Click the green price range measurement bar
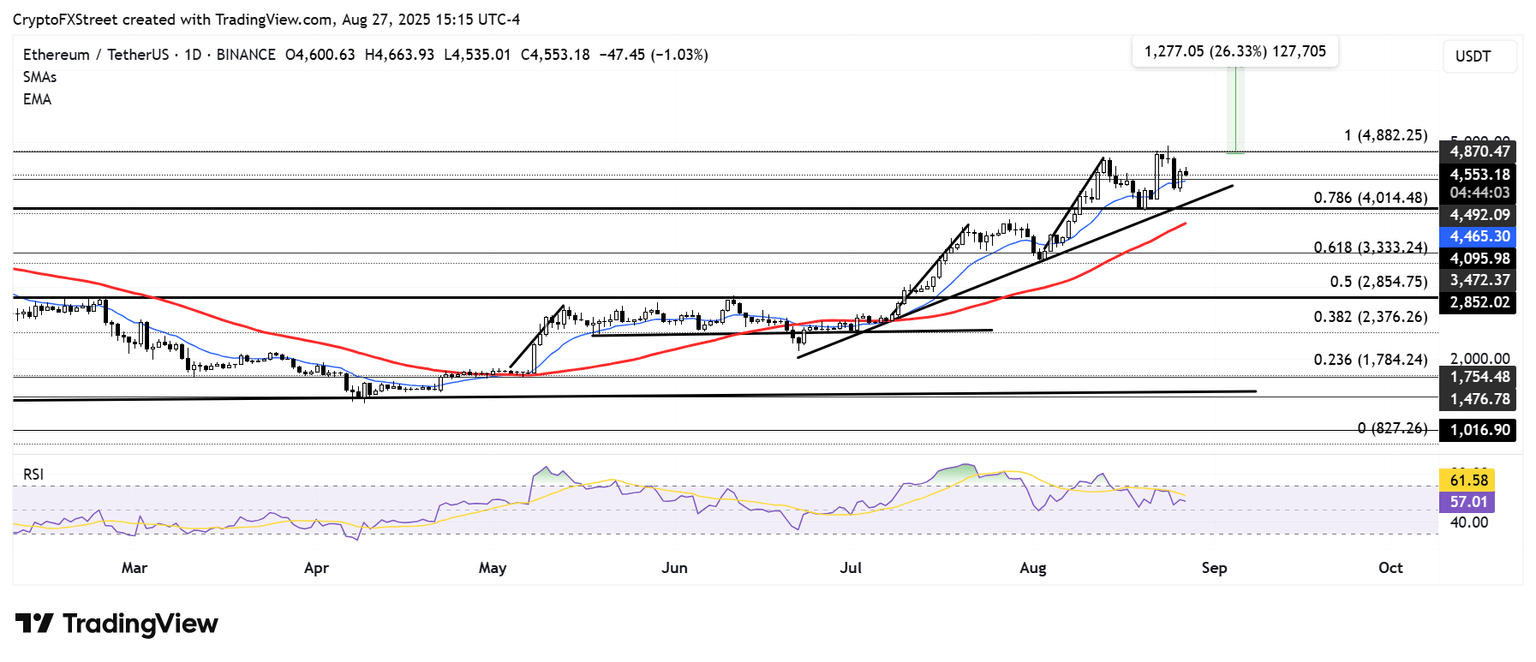This screenshot has height=662, width=1536. [1236, 110]
